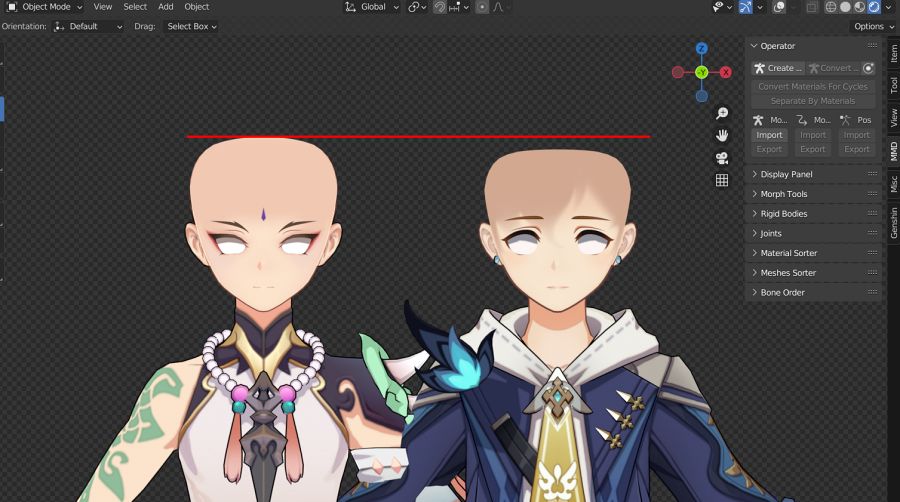This screenshot has width=900, height=502.
Task: Click Export under the Pose column
Action: [856, 149]
